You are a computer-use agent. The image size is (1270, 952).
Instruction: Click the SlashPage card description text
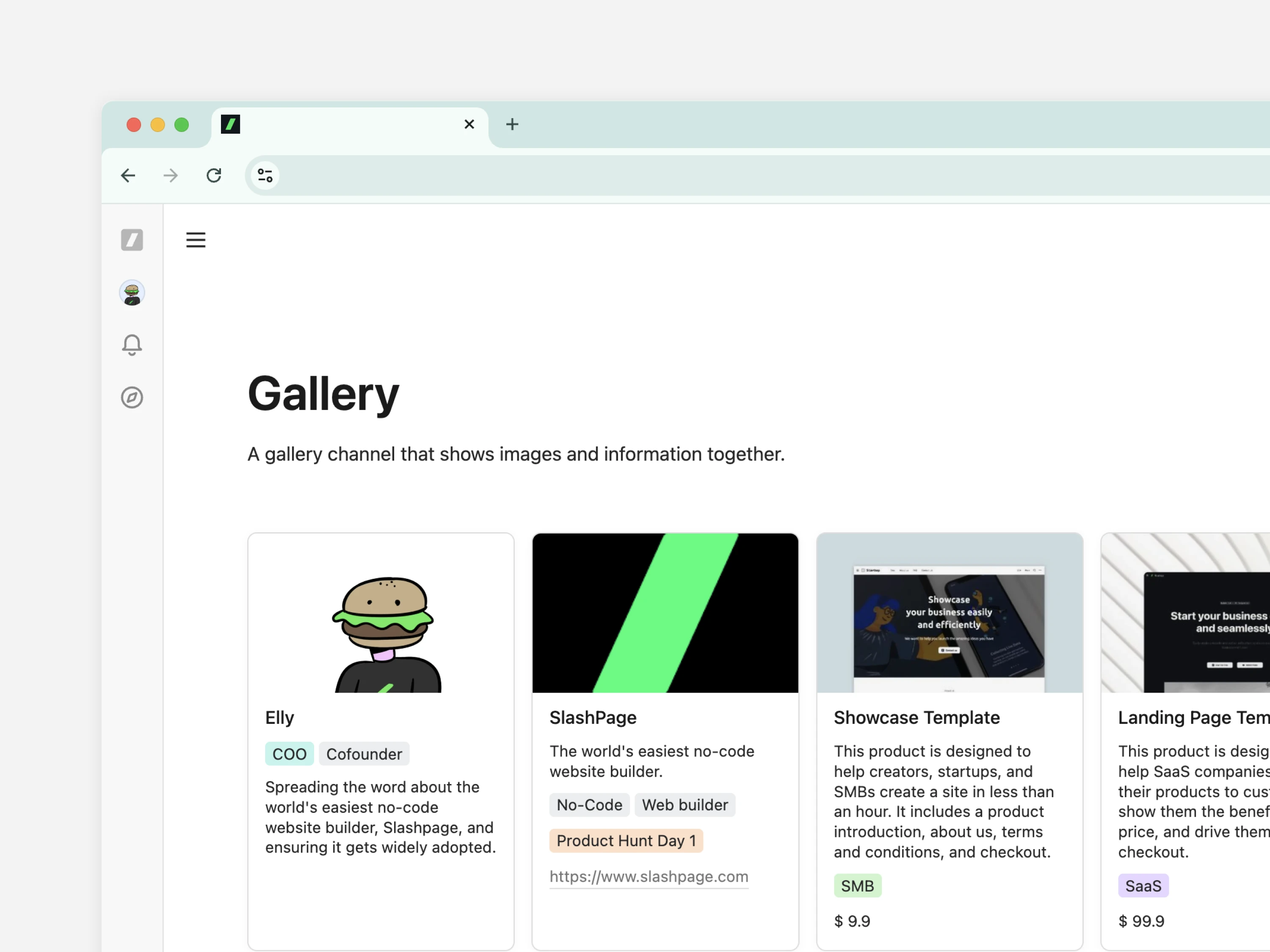coord(652,762)
